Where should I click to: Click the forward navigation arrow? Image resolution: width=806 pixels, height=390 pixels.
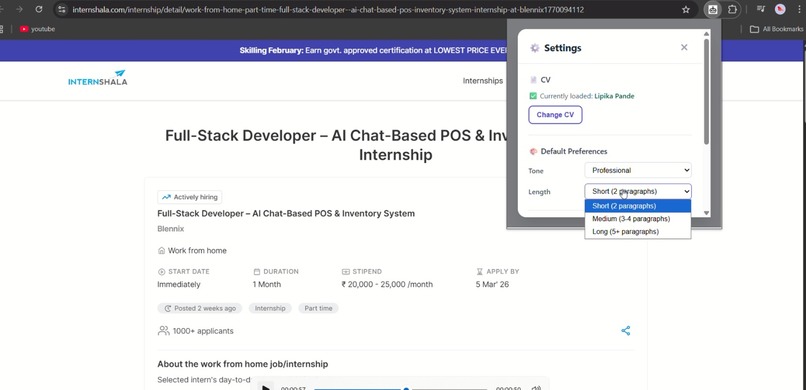click(x=20, y=9)
